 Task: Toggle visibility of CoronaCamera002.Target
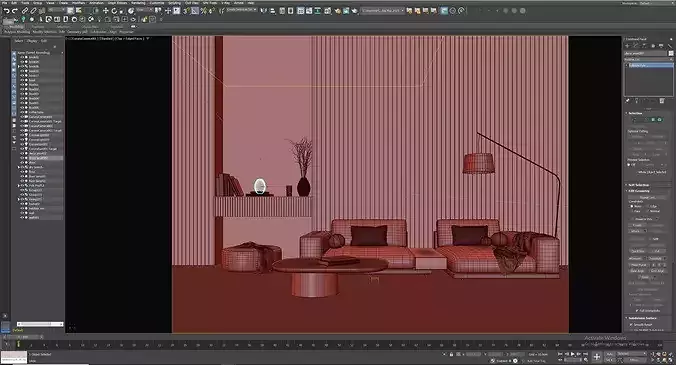(x=22, y=131)
